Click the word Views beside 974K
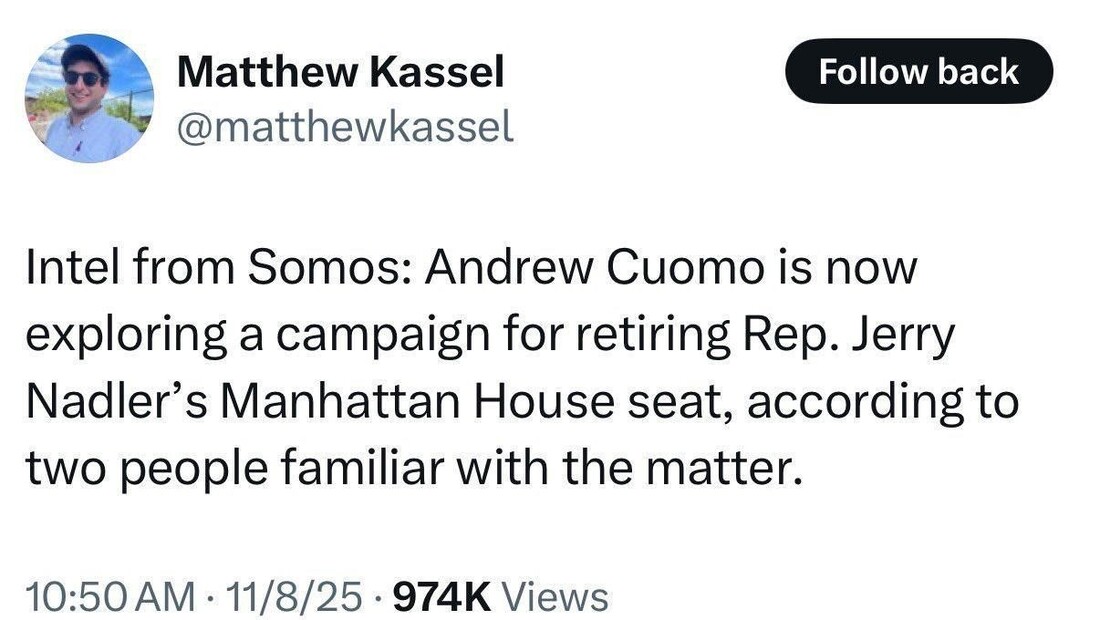 pos(554,597)
